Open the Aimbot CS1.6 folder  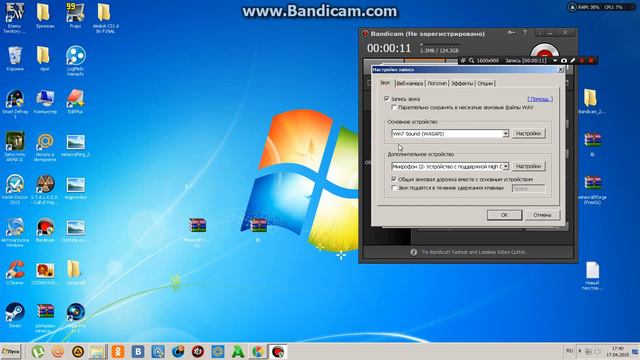point(105,18)
